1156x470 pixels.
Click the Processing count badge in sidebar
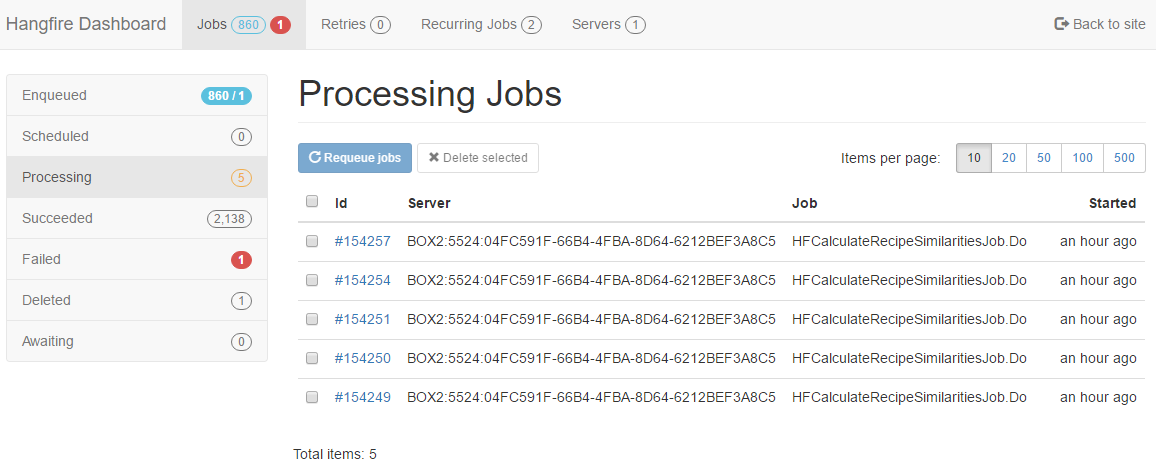coord(241,178)
